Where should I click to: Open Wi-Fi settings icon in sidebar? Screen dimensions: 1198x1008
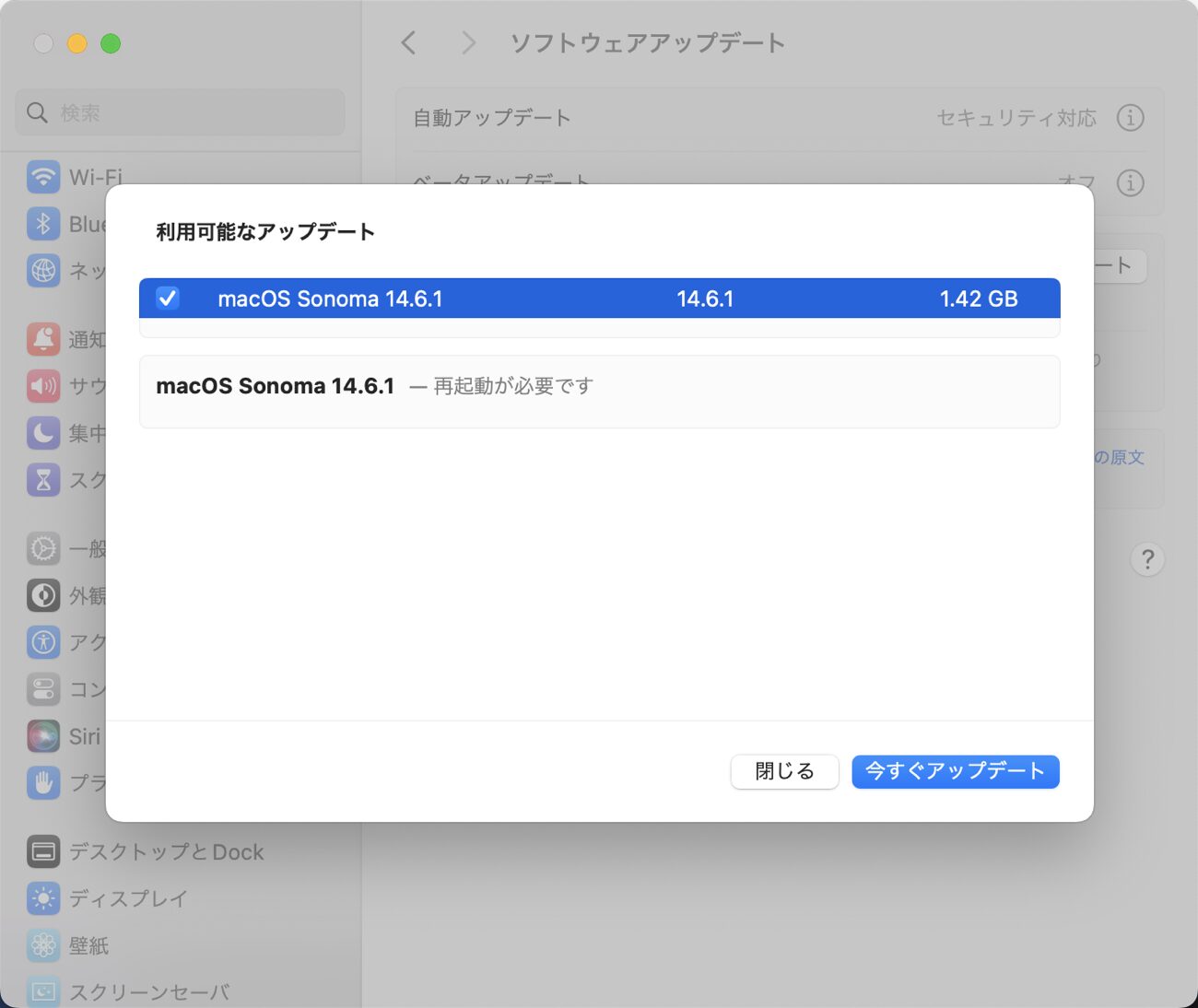(43, 177)
